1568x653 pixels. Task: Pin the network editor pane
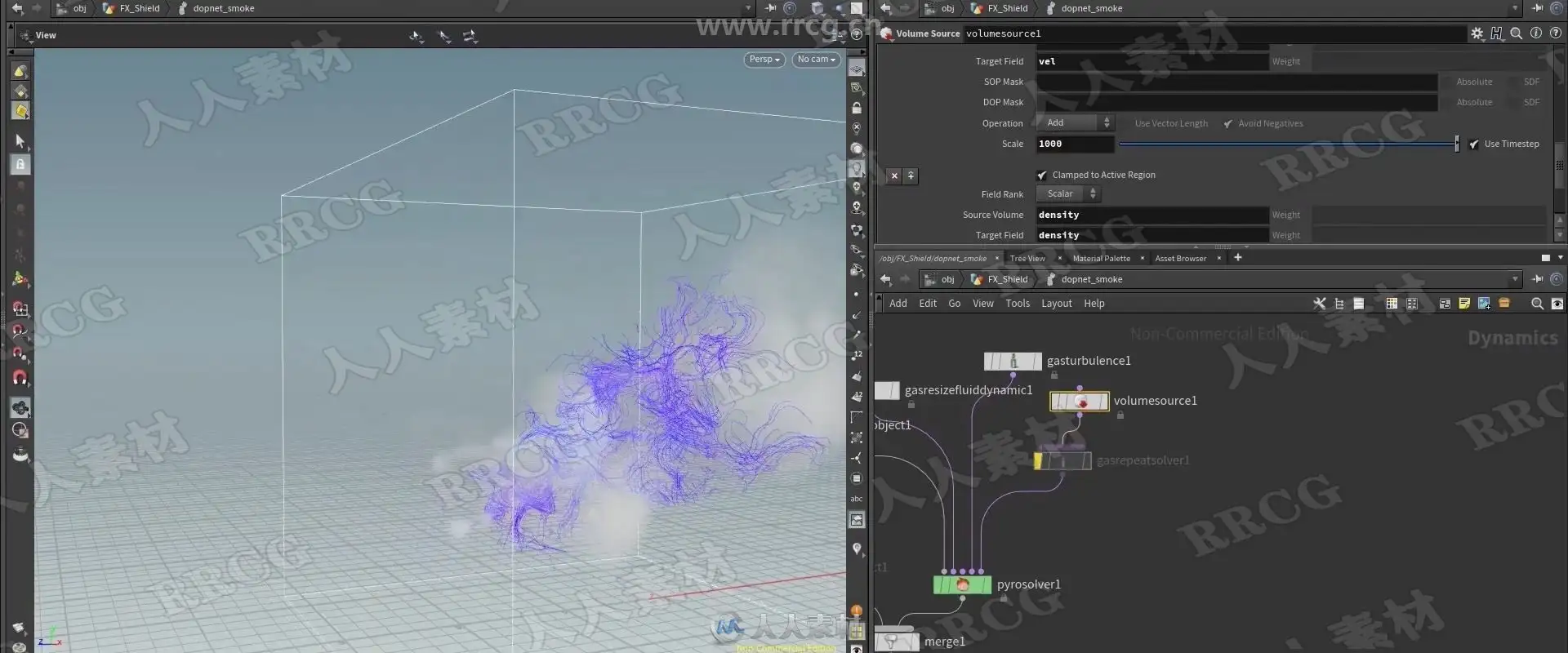pos(1537,279)
